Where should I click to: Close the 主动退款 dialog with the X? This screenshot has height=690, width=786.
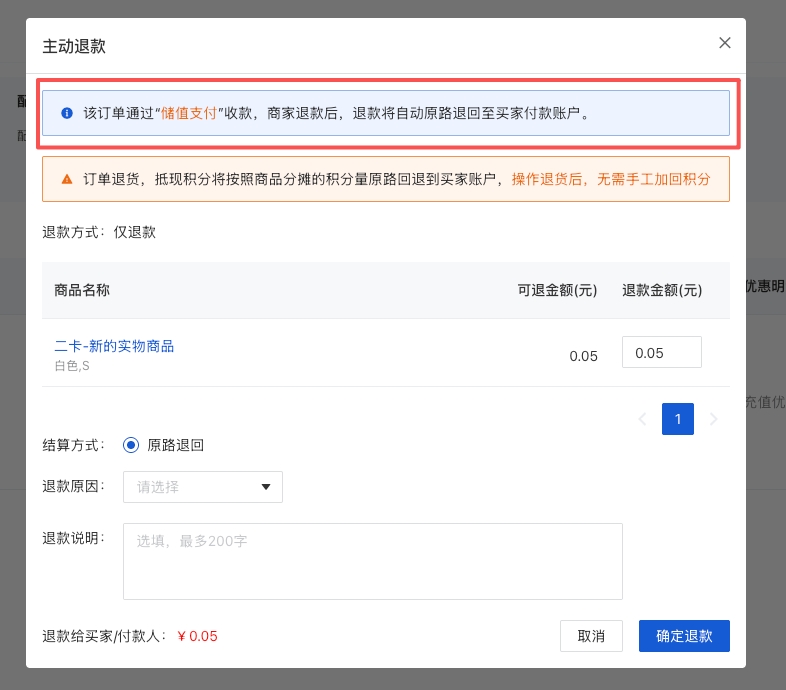coord(725,43)
